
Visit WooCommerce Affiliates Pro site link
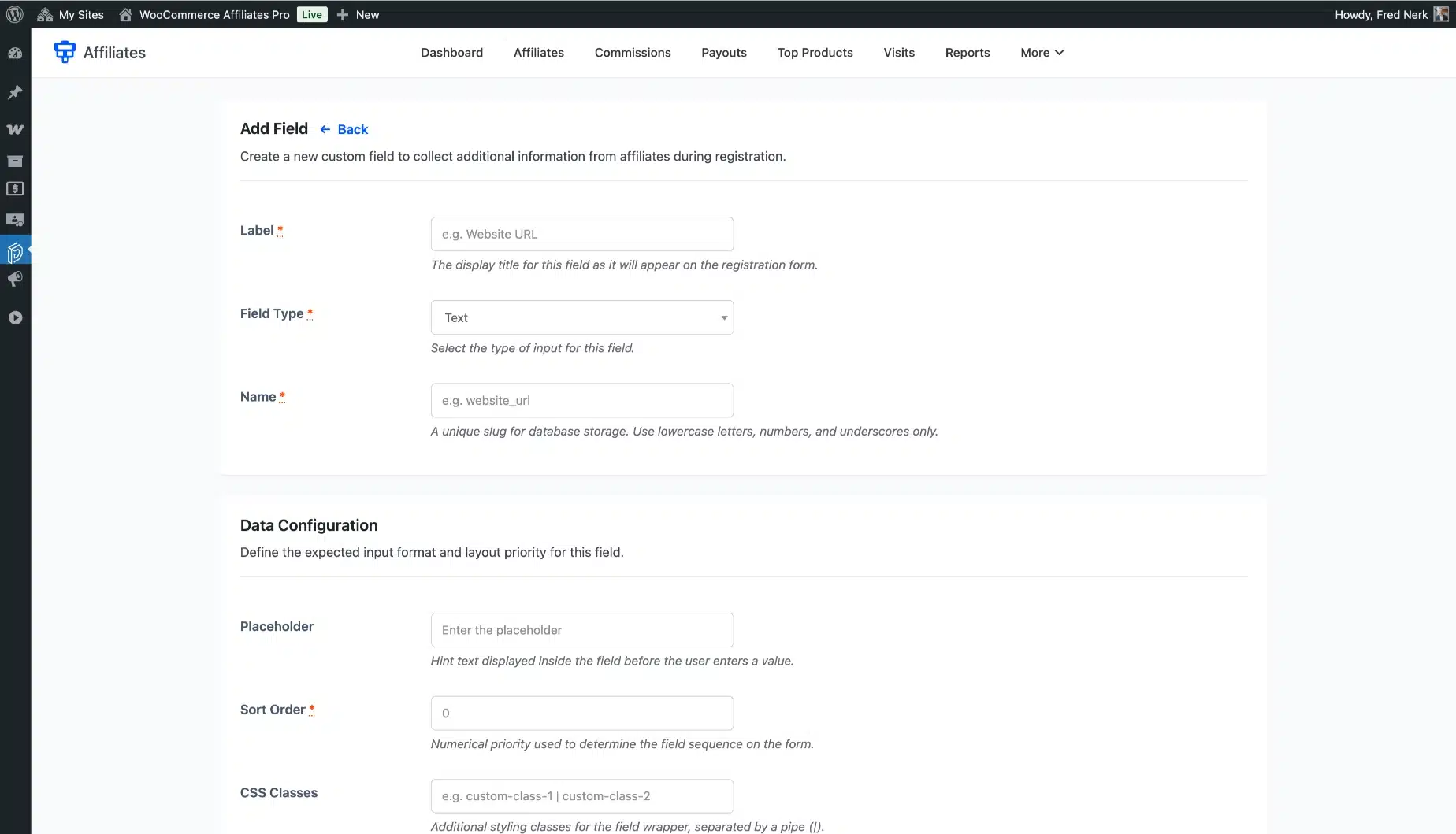click(x=214, y=14)
